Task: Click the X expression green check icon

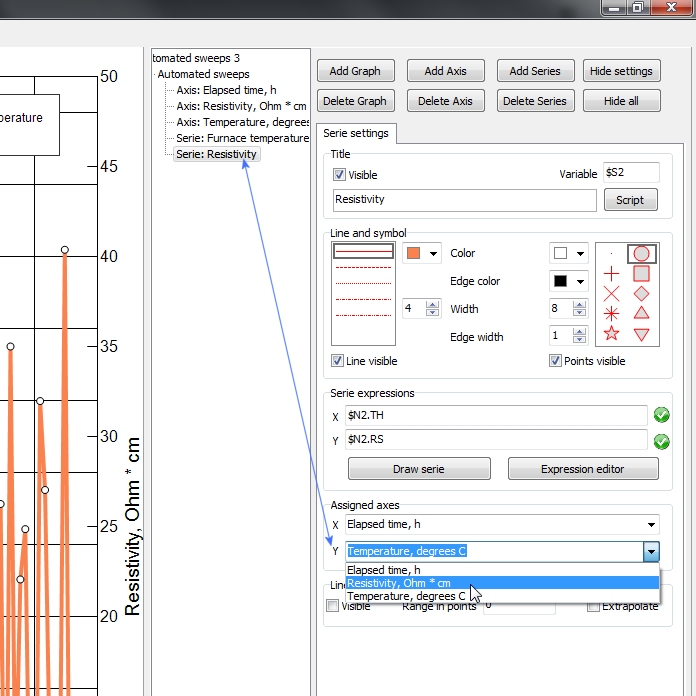Action: (x=661, y=415)
